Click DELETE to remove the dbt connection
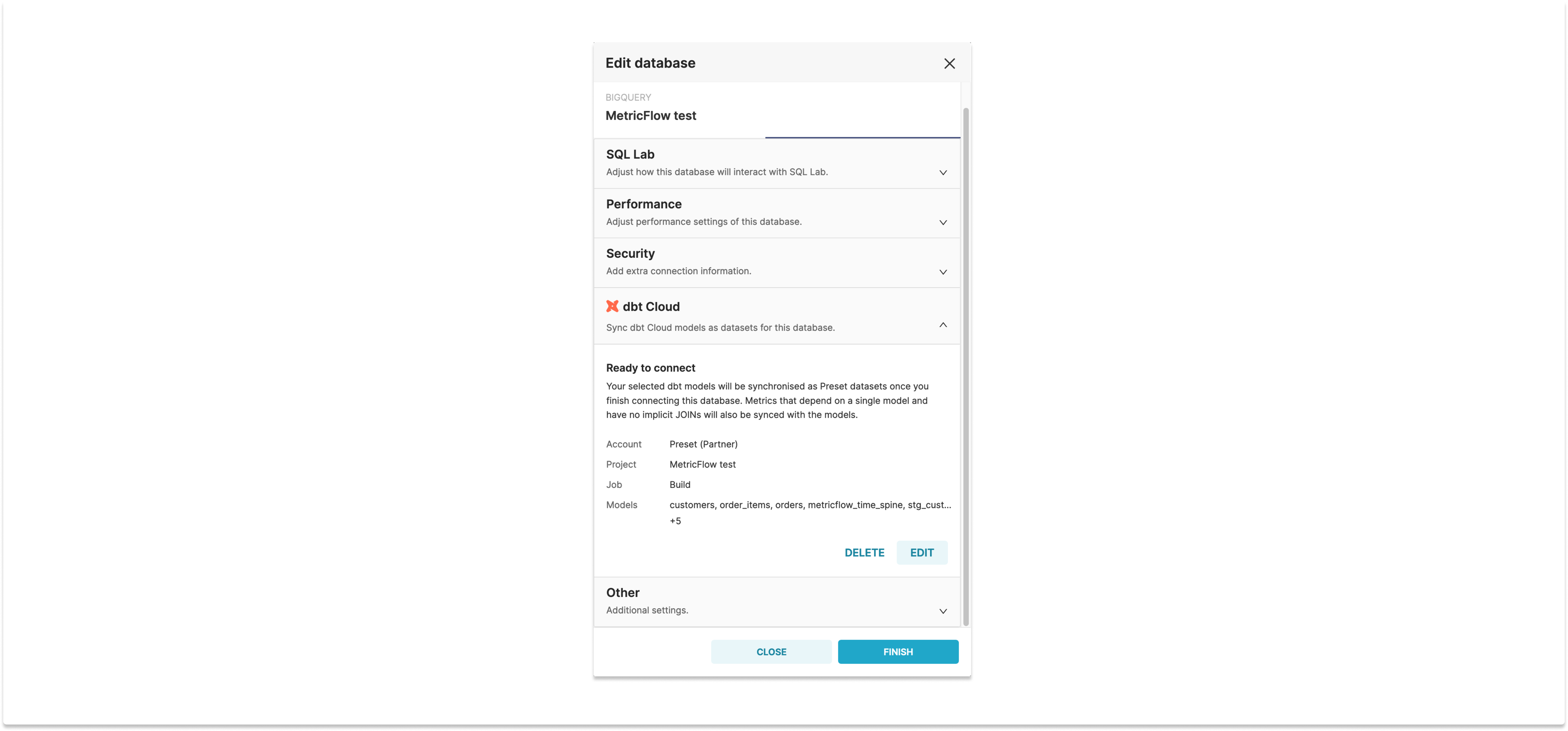1568x731 pixels. (865, 553)
